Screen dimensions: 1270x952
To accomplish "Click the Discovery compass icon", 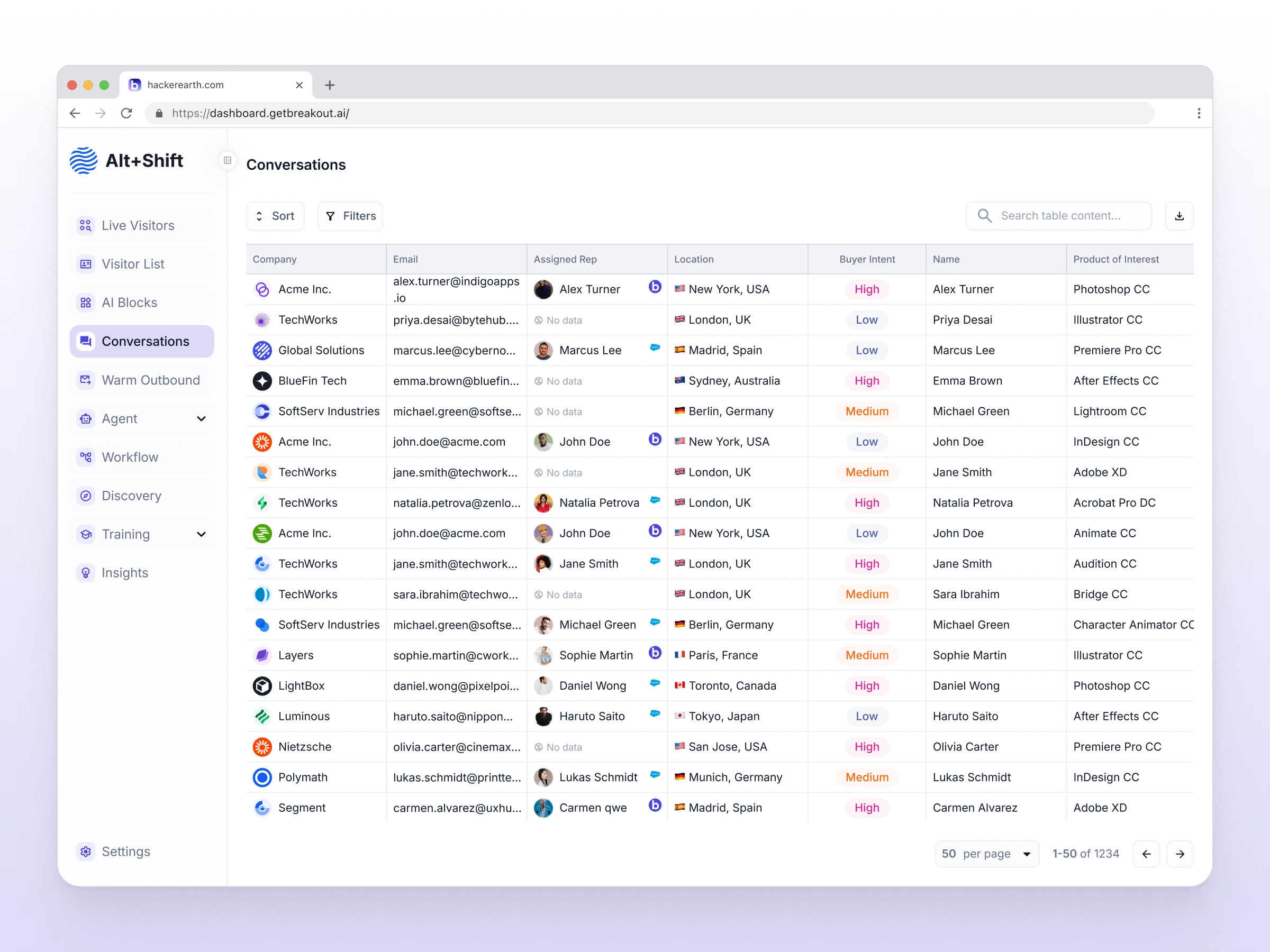I will coord(86,496).
